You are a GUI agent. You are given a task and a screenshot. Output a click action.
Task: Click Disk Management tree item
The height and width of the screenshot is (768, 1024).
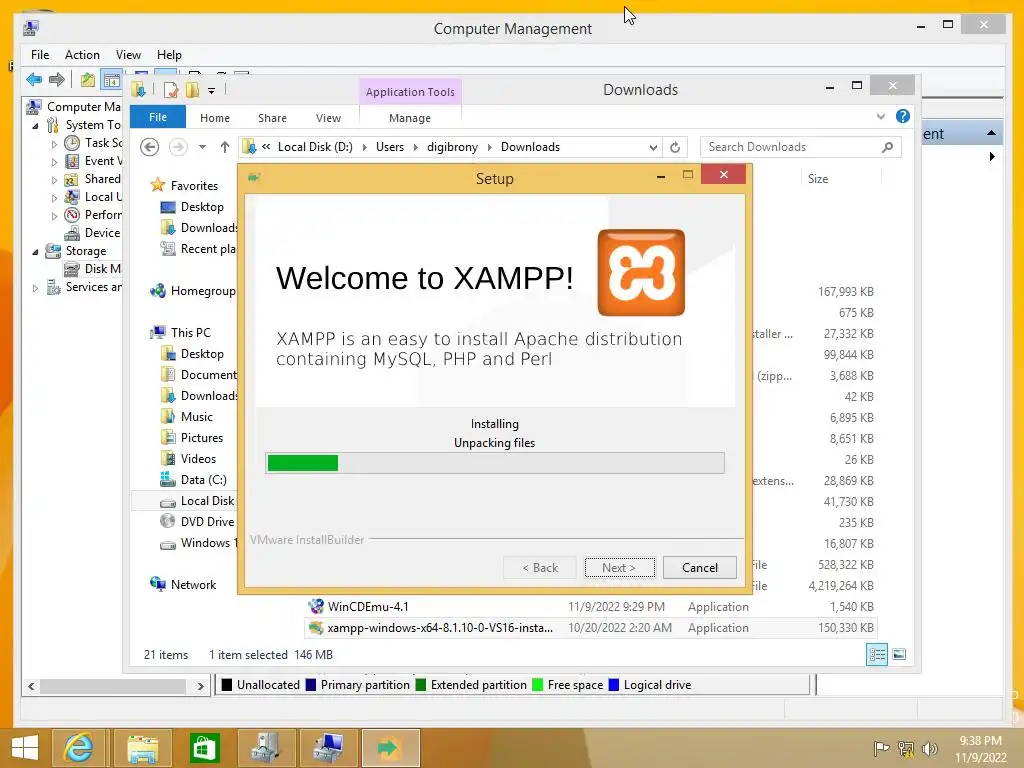pos(93,268)
